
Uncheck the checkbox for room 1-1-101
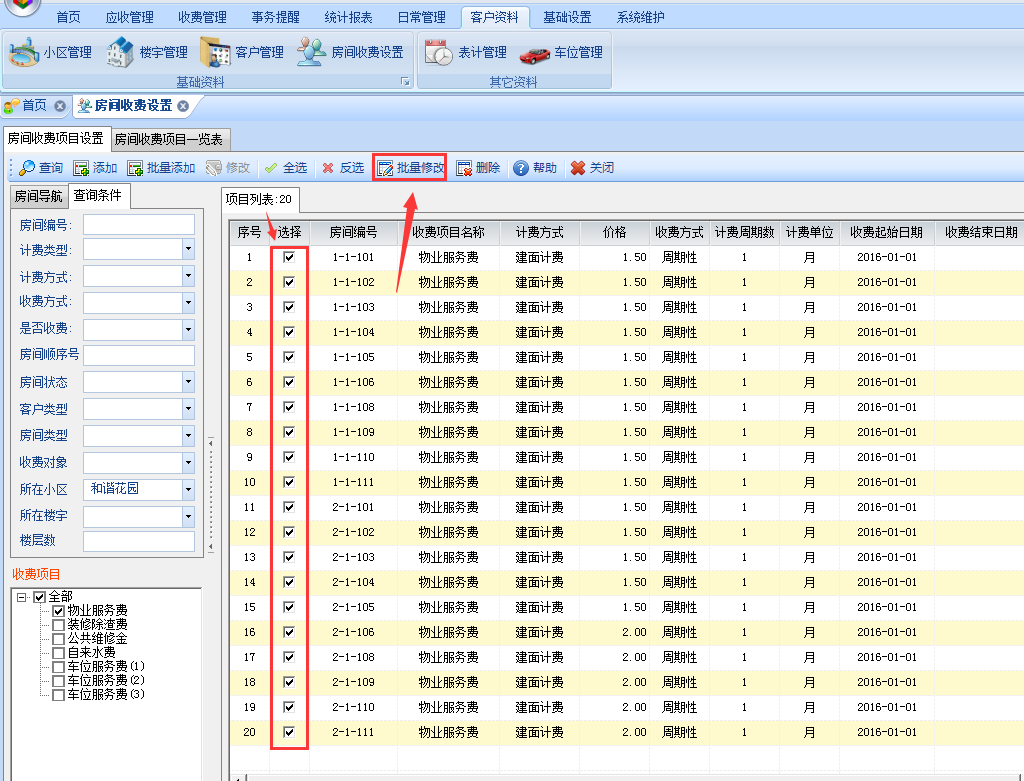(289, 257)
